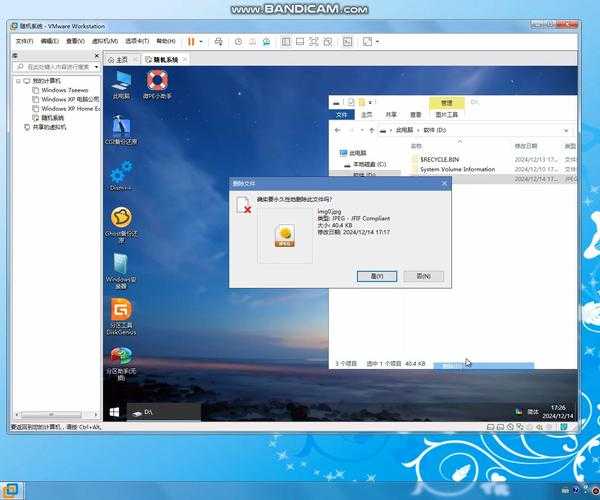Click the VMware snapshot clock icon

(237, 42)
